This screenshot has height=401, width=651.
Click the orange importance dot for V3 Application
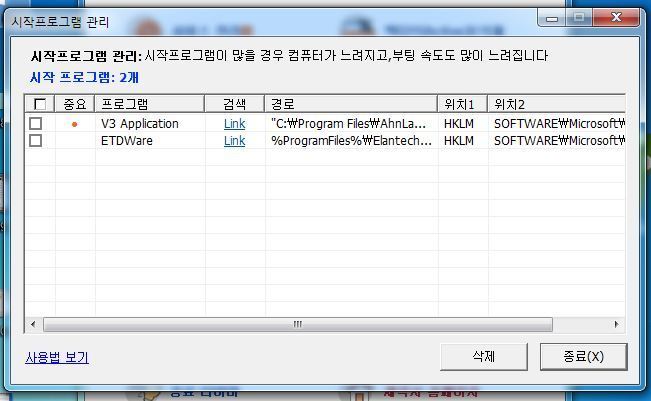[x=74, y=124]
